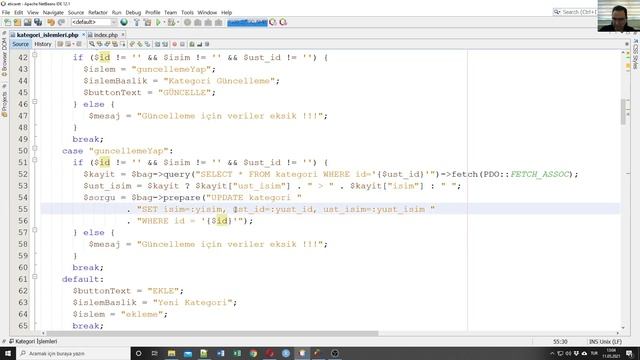The width and height of the screenshot is (640, 360).
Task: Switch to the index.php tab
Action: pos(106,35)
